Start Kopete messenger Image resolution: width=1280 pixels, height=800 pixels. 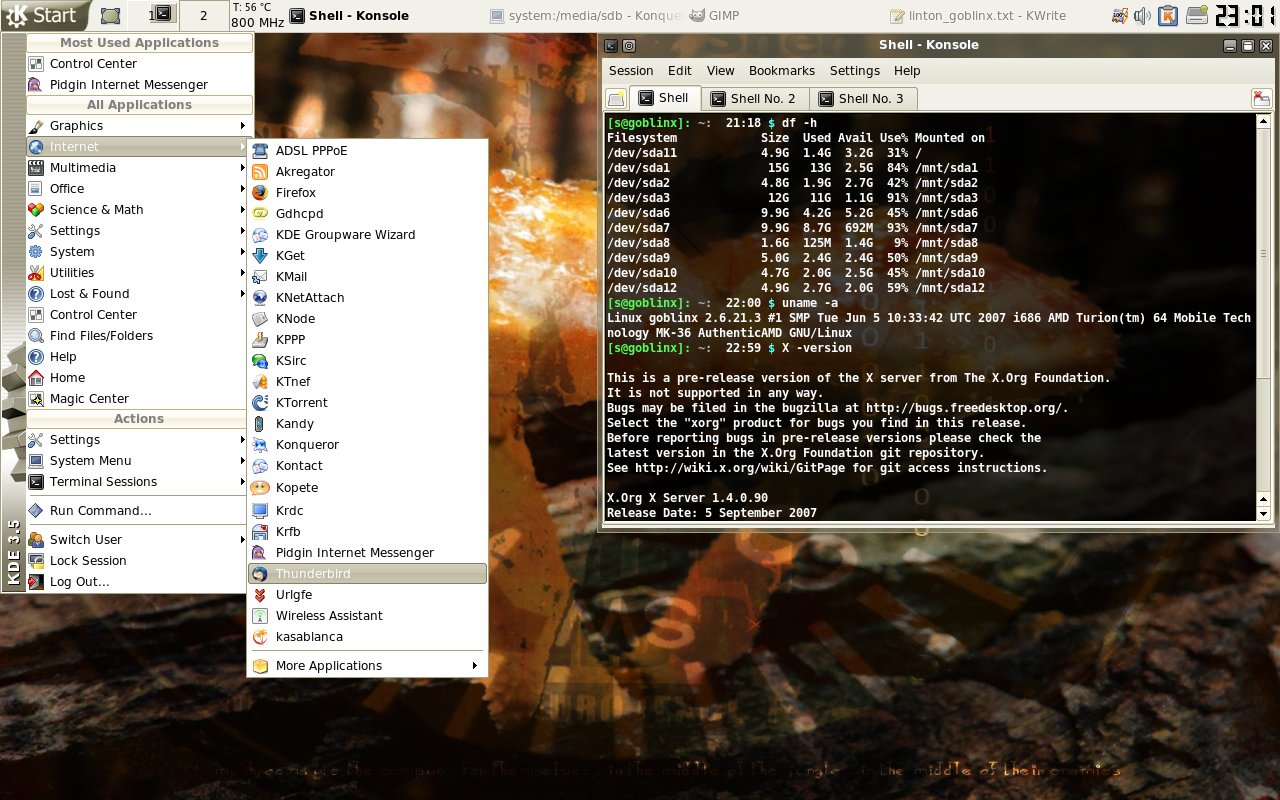367,488
